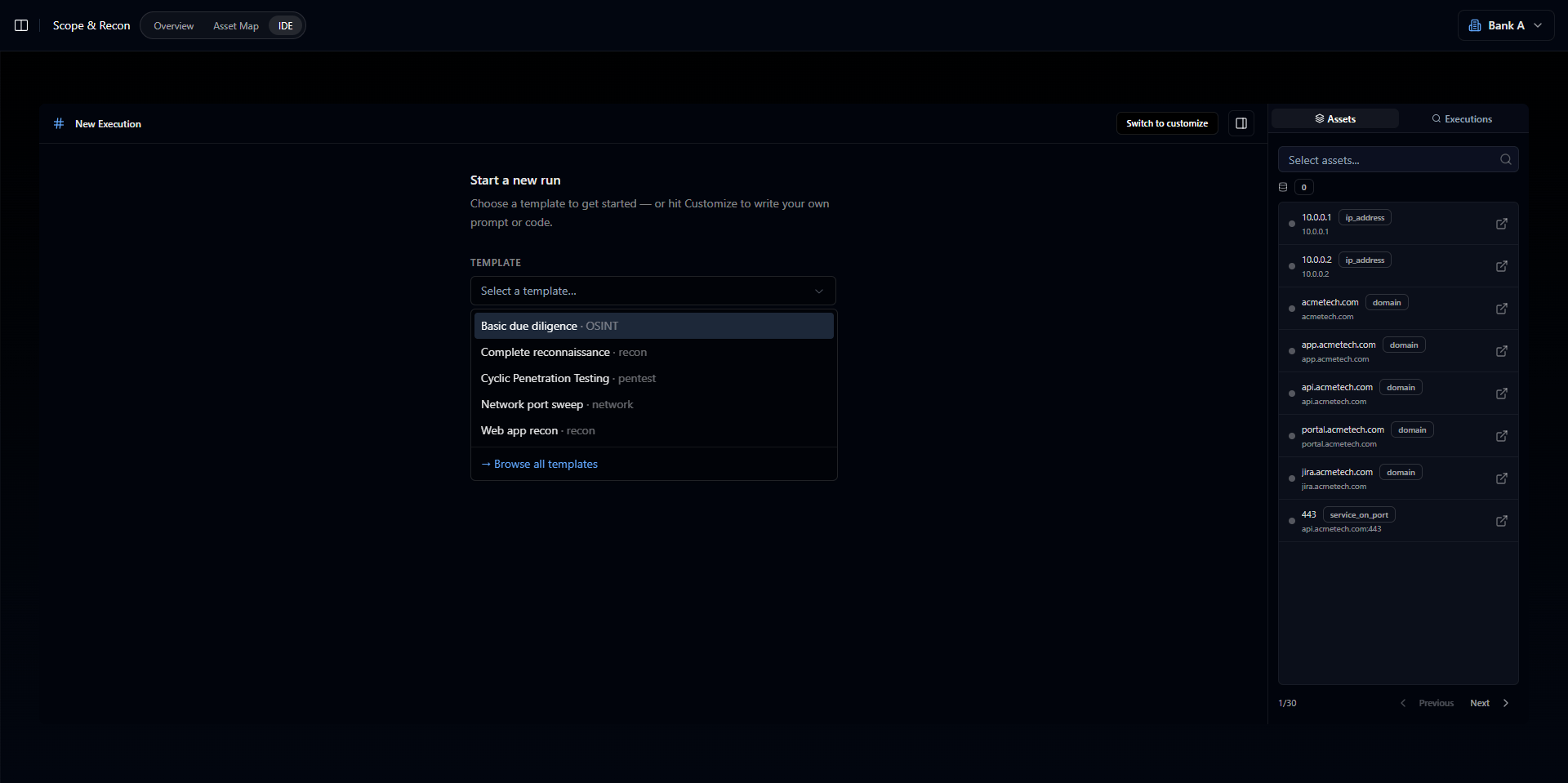This screenshot has width=1568, height=783.
Task: Open external link for 10.0.0.1 asset
Action: pos(1501,224)
